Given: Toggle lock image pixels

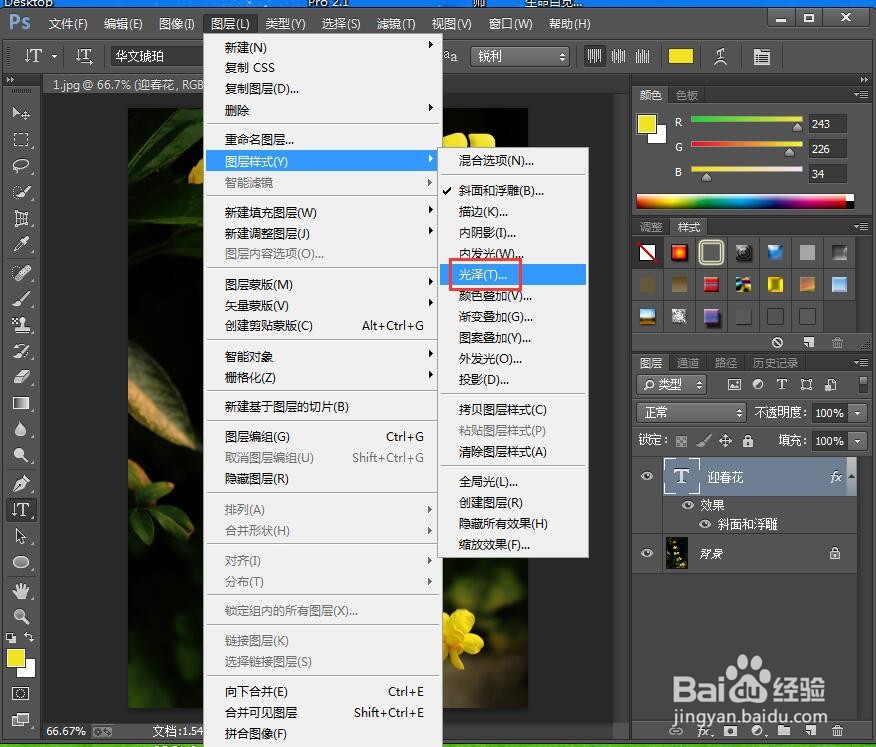Looking at the screenshot, I should coord(703,441).
